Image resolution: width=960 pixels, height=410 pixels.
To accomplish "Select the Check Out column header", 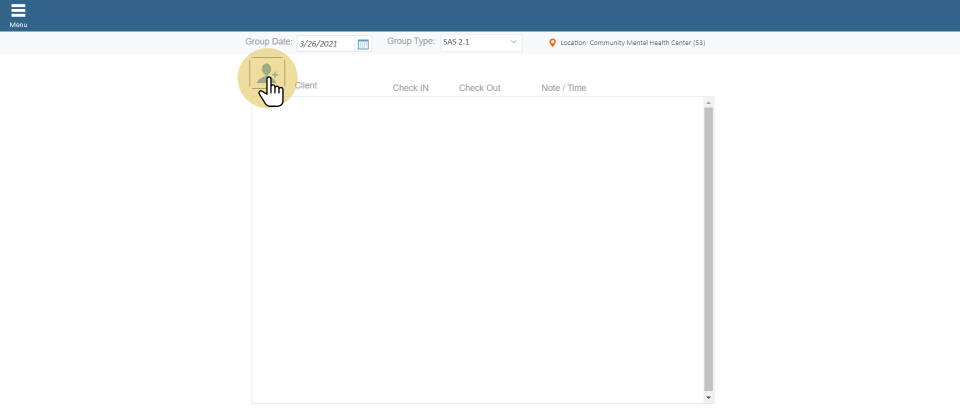I will (x=479, y=88).
